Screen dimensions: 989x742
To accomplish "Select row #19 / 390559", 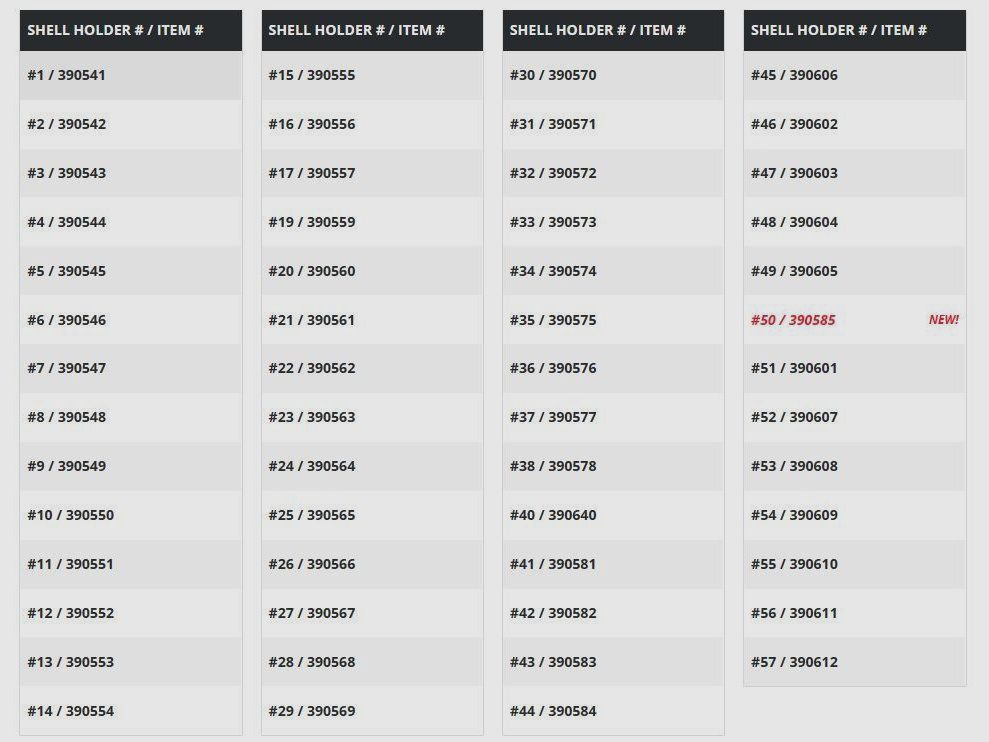I will (372, 222).
